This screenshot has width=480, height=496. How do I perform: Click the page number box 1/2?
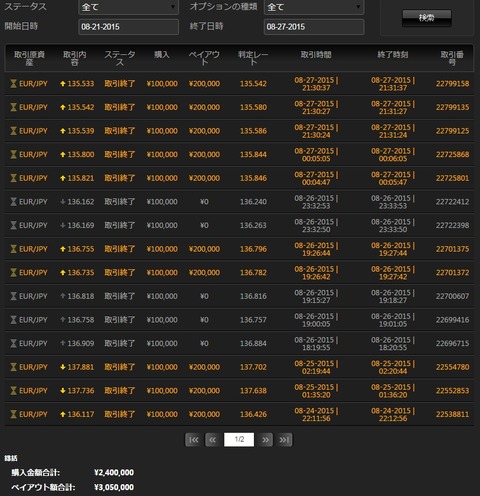coord(239,440)
